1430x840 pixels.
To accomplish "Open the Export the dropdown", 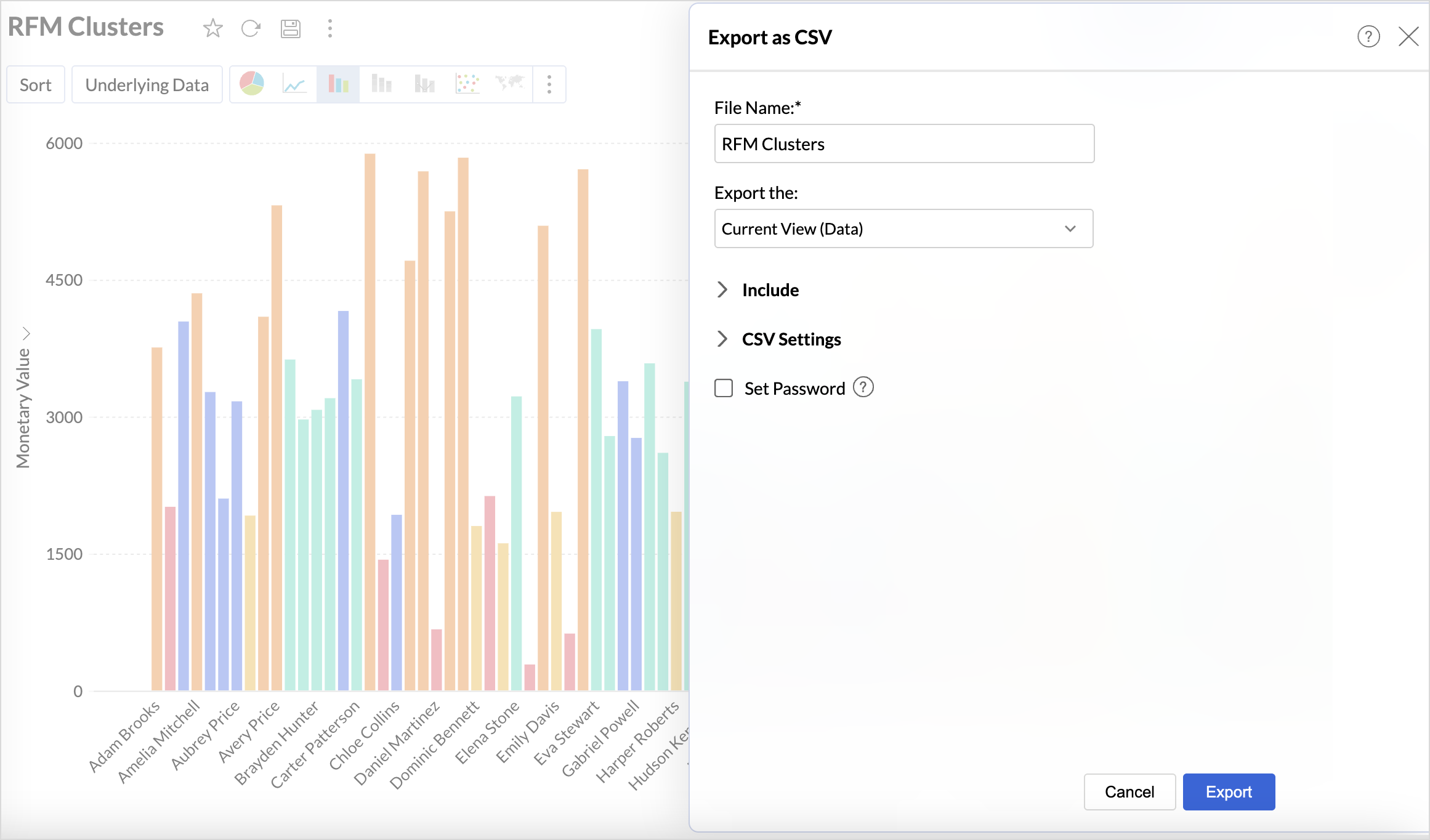I will pyautogui.click(x=903, y=229).
